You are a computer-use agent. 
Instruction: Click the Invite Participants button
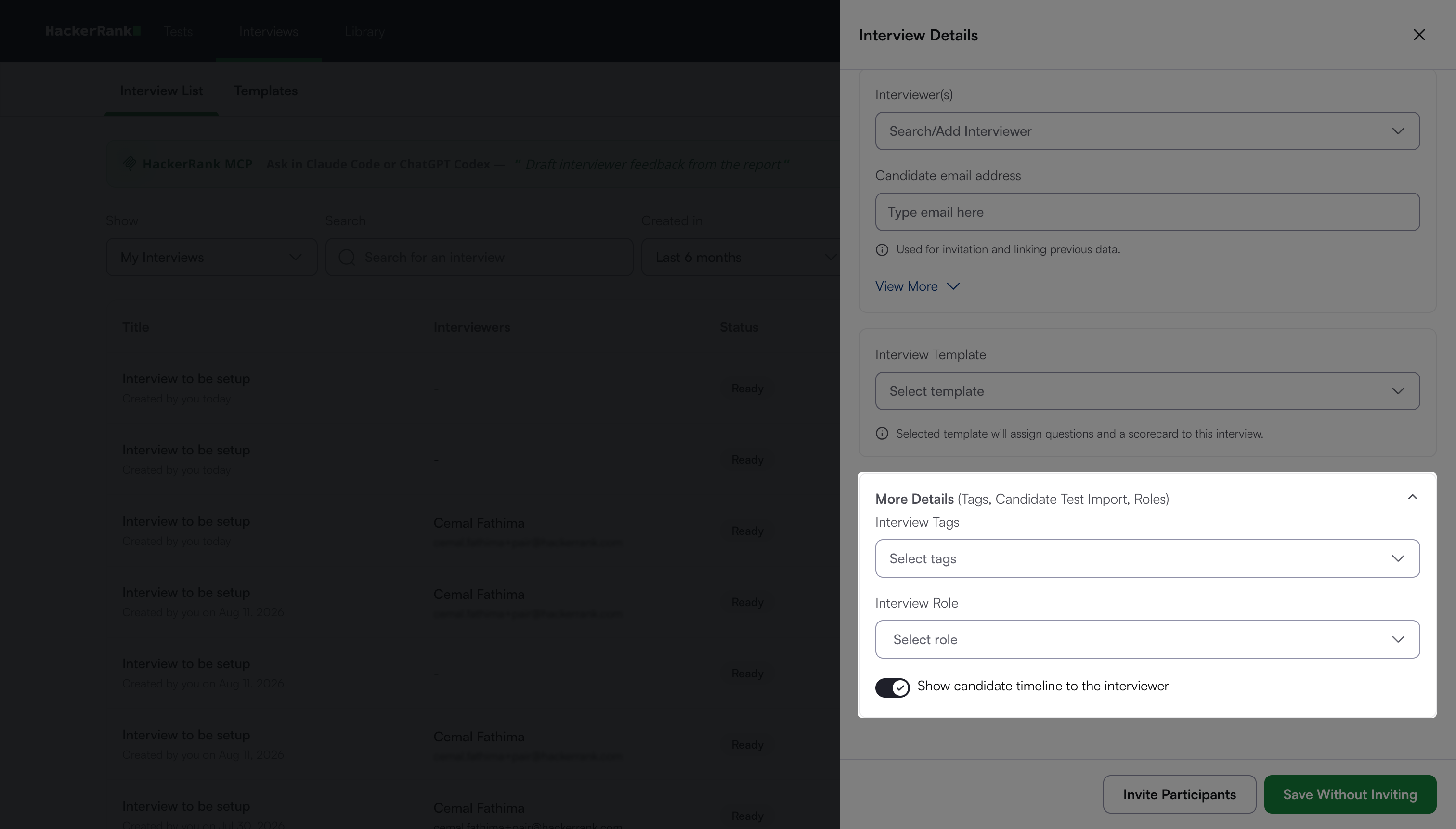1179,794
